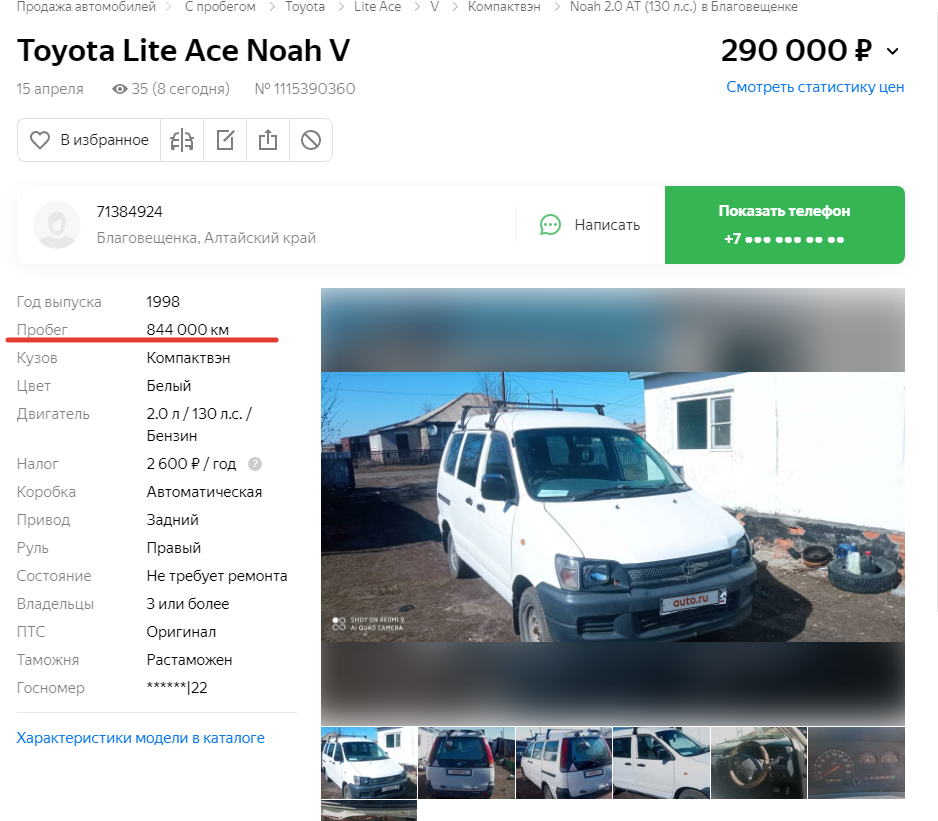This screenshot has height=821, width=938.
Task: Click body type value 'Компактвэн'
Action: tap(188, 358)
